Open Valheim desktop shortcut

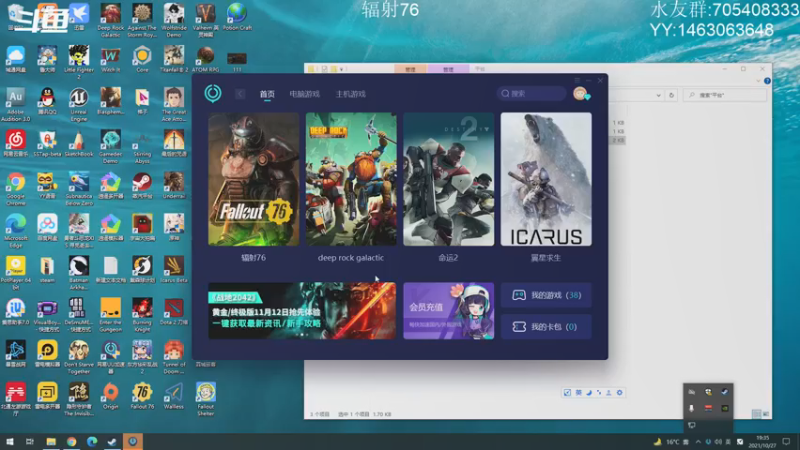click(206, 20)
